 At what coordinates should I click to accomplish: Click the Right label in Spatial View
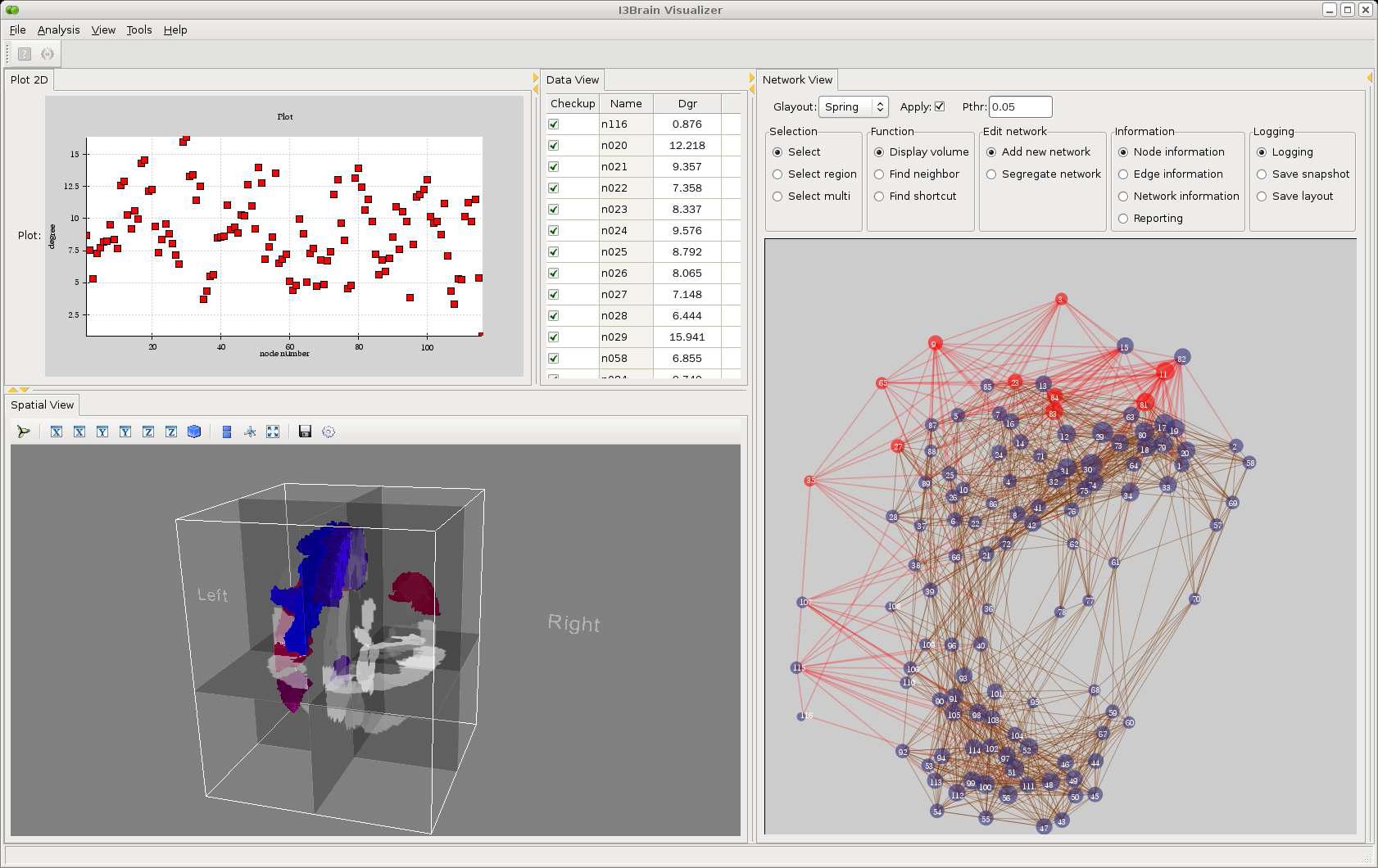[573, 623]
